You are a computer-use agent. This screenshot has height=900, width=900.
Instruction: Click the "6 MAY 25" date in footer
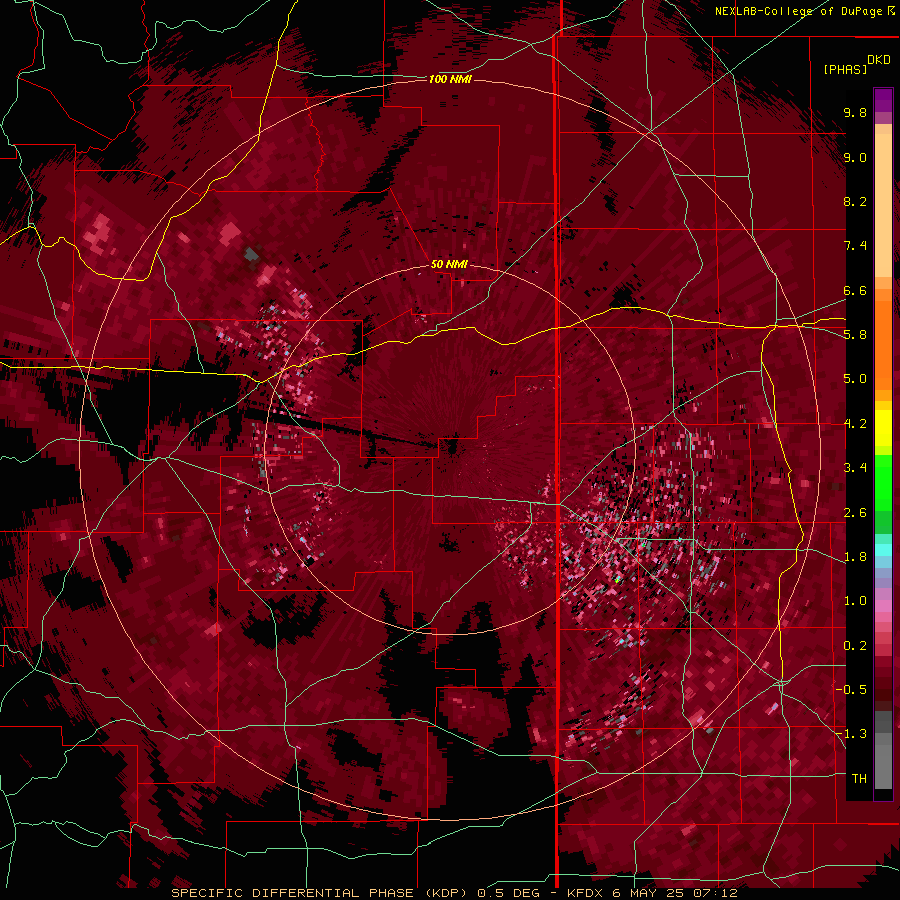point(649,893)
